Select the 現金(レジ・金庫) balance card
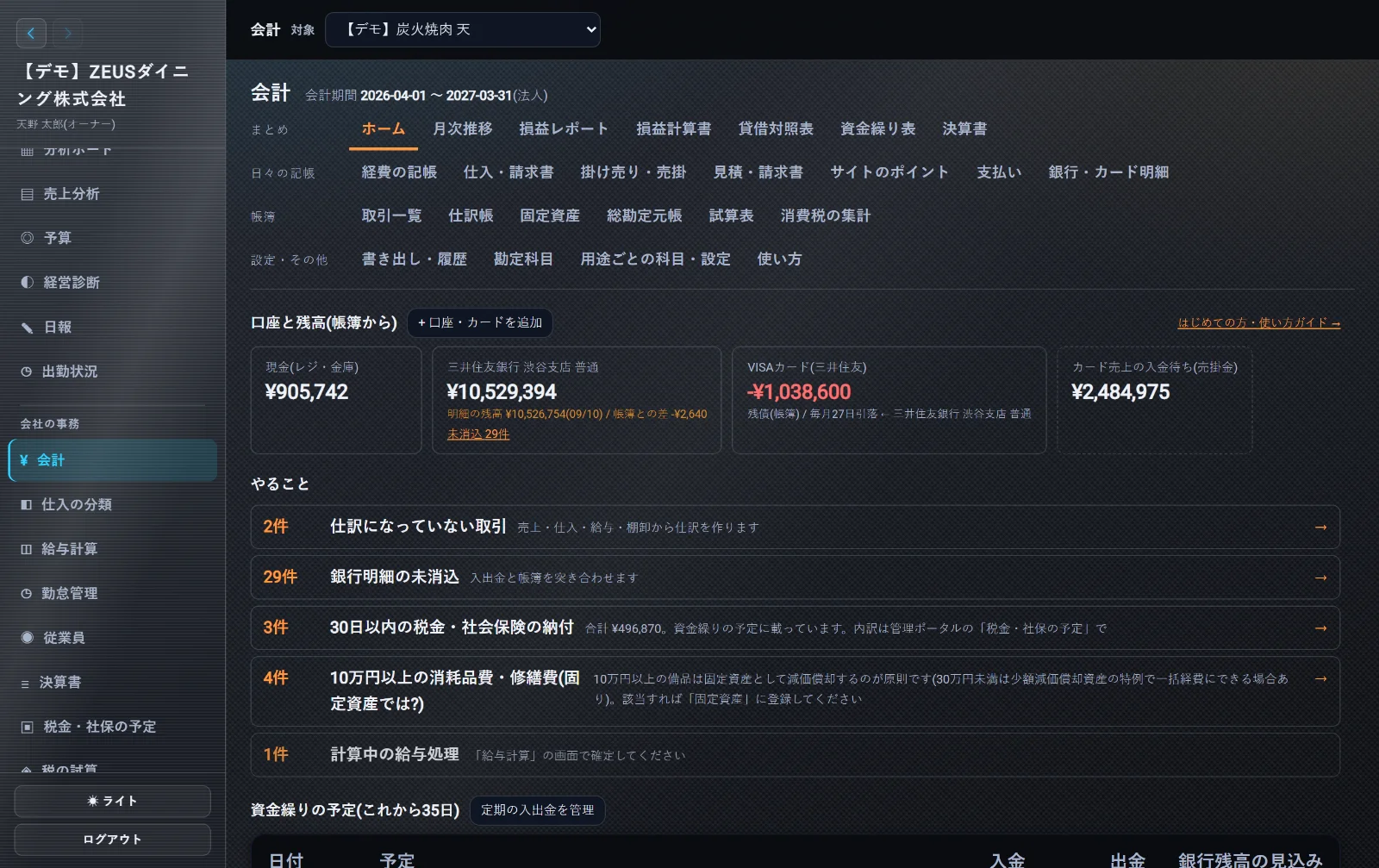 tap(336, 400)
